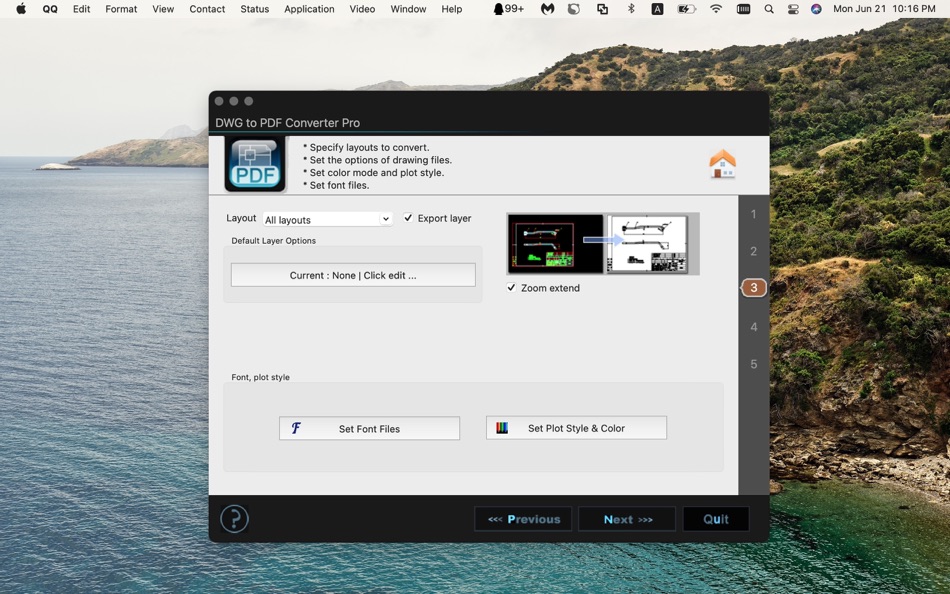Select the highlighted step 3 marker

pyautogui.click(x=754, y=288)
